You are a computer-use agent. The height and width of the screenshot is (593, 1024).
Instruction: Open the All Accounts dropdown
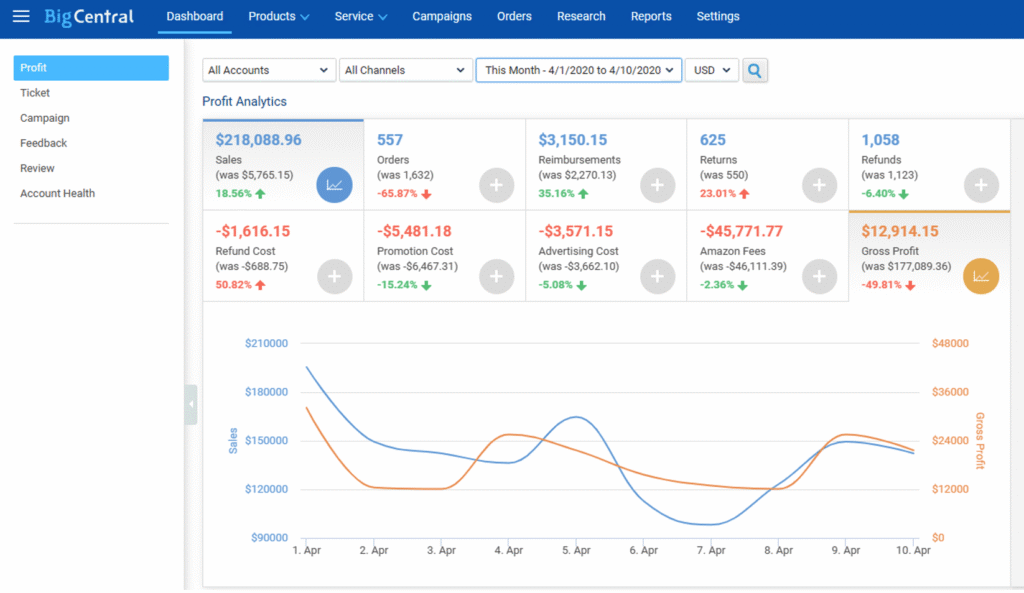click(268, 70)
